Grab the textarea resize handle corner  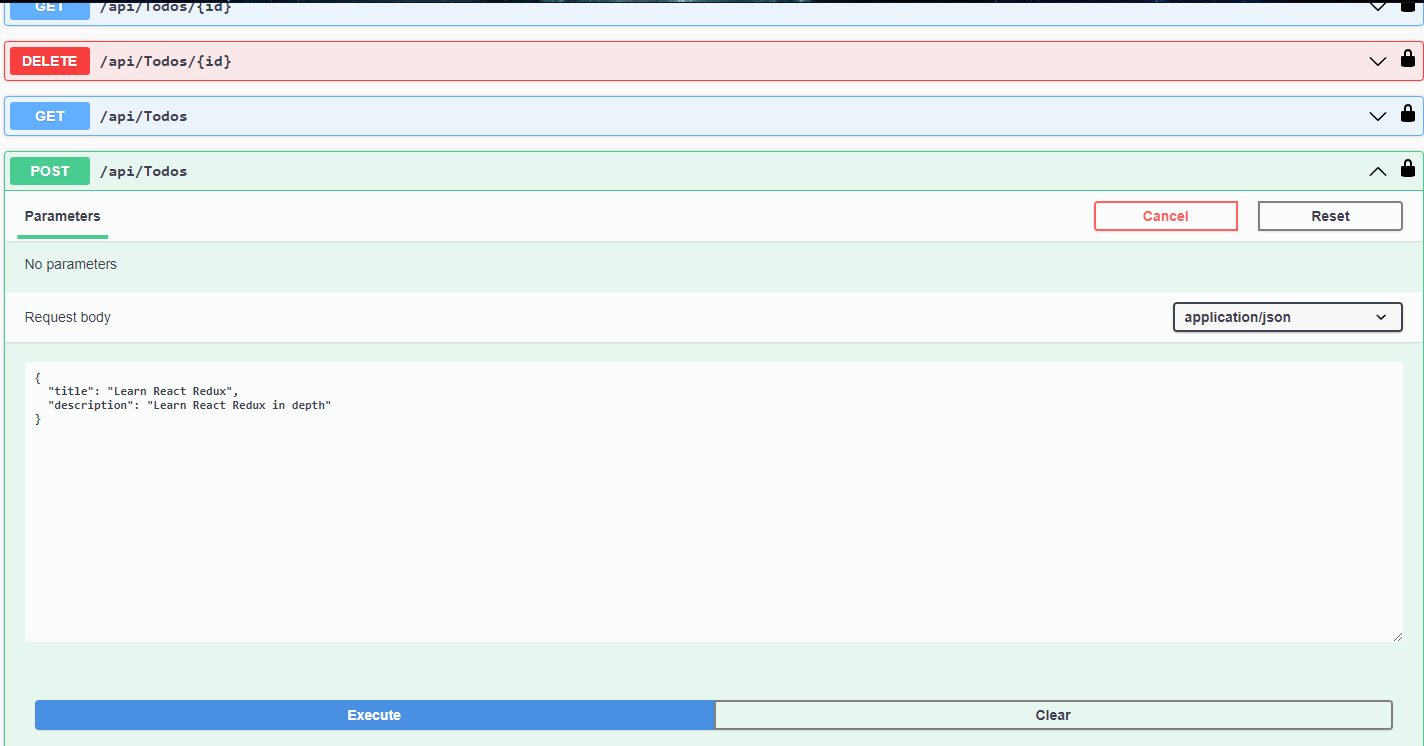1396,636
